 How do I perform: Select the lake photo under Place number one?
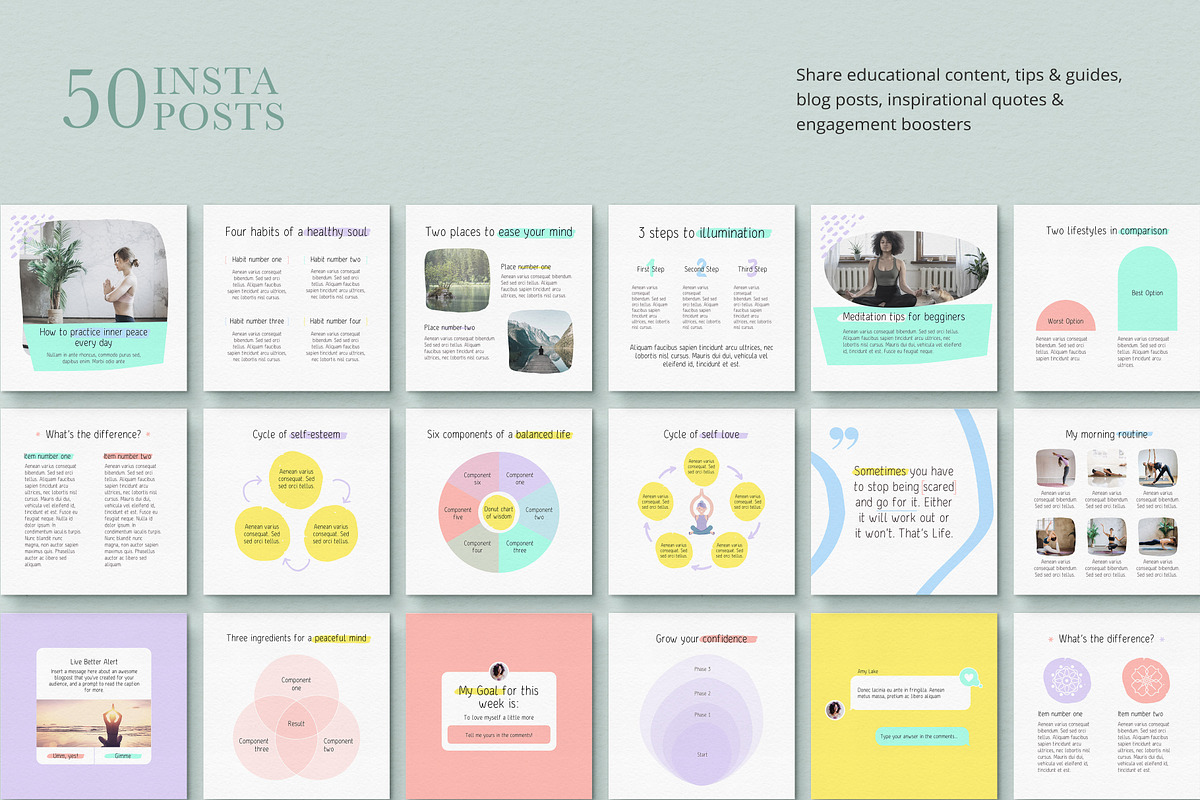[x=457, y=279]
